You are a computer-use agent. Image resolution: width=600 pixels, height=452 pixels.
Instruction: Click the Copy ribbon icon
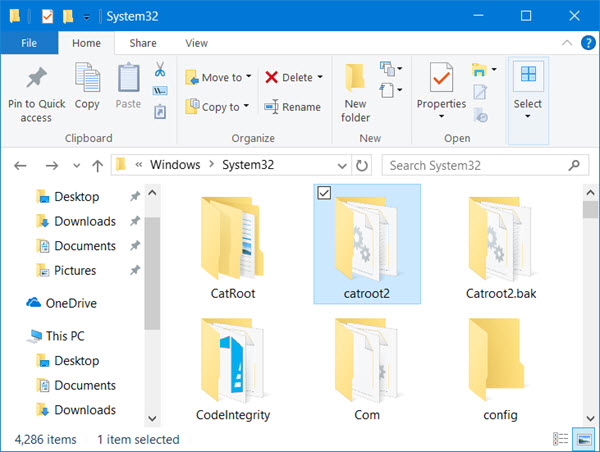(x=87, y=77)
